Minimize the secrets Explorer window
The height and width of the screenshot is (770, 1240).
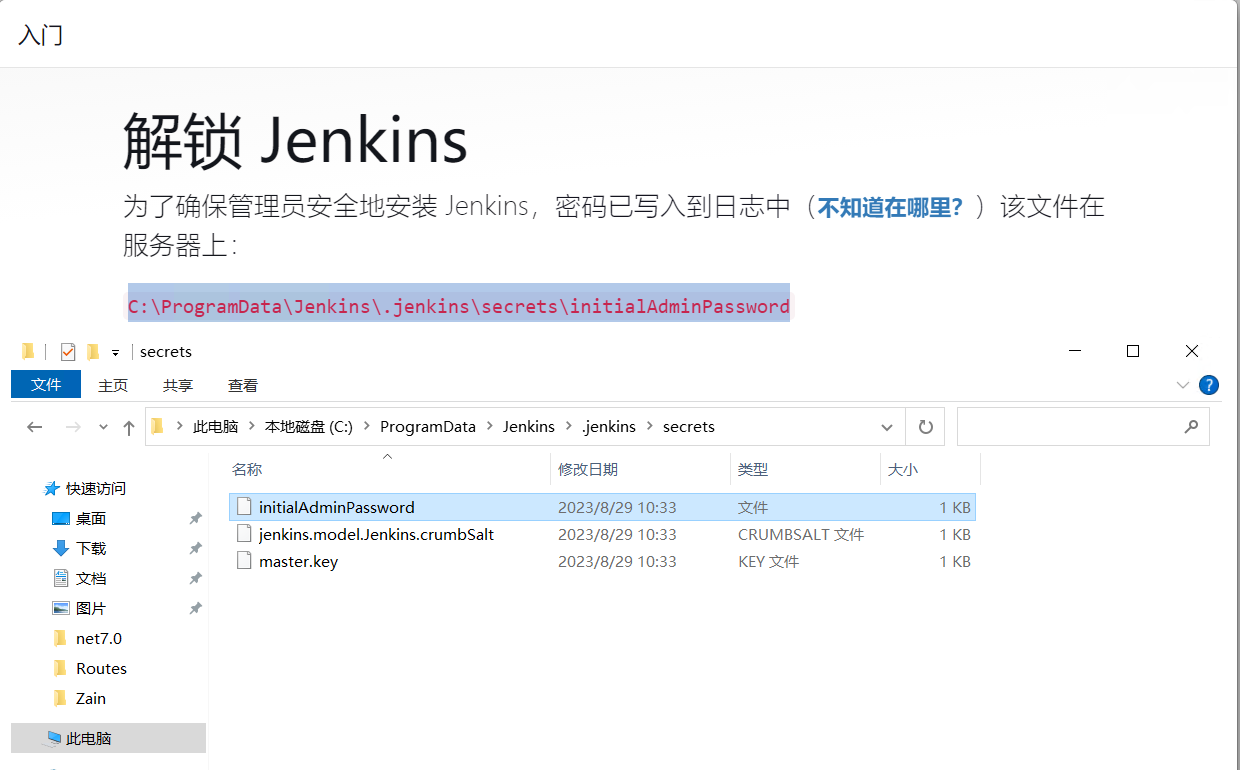(x=1075, y=351)
